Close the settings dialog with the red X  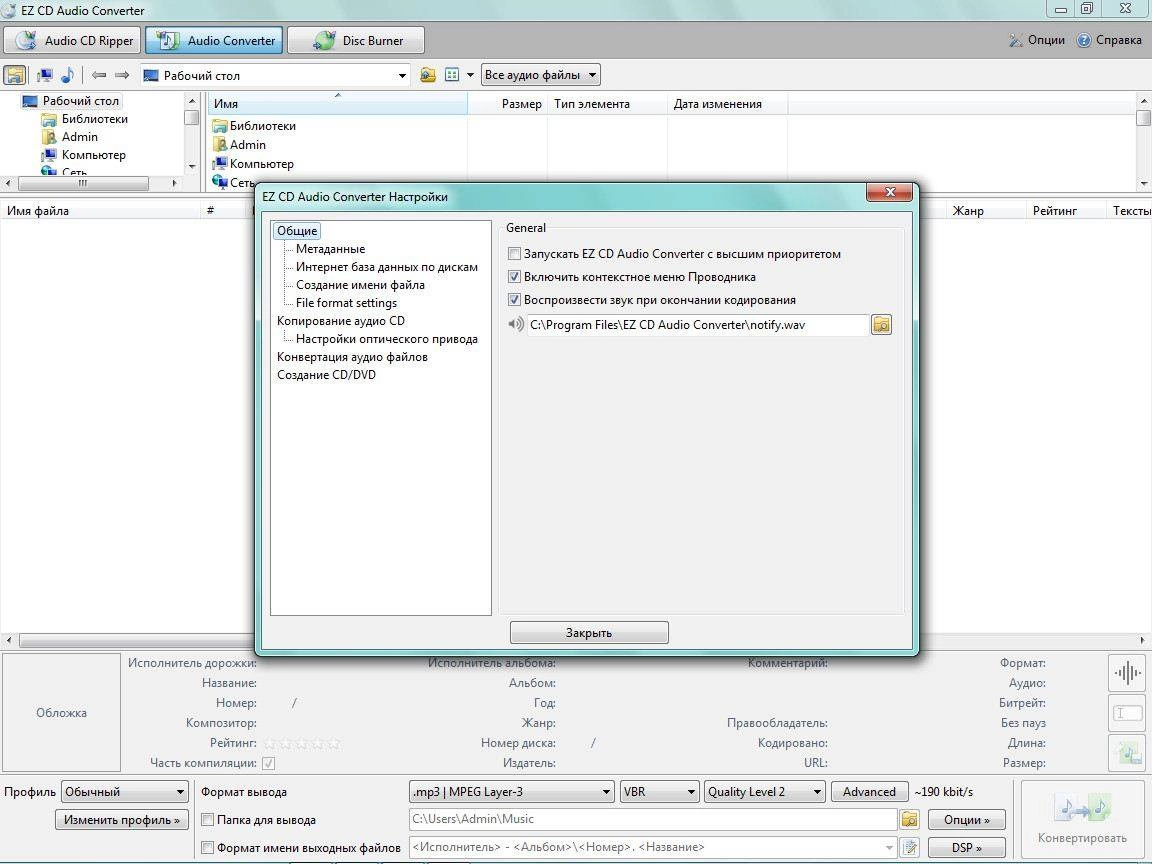tap(890, 192)
